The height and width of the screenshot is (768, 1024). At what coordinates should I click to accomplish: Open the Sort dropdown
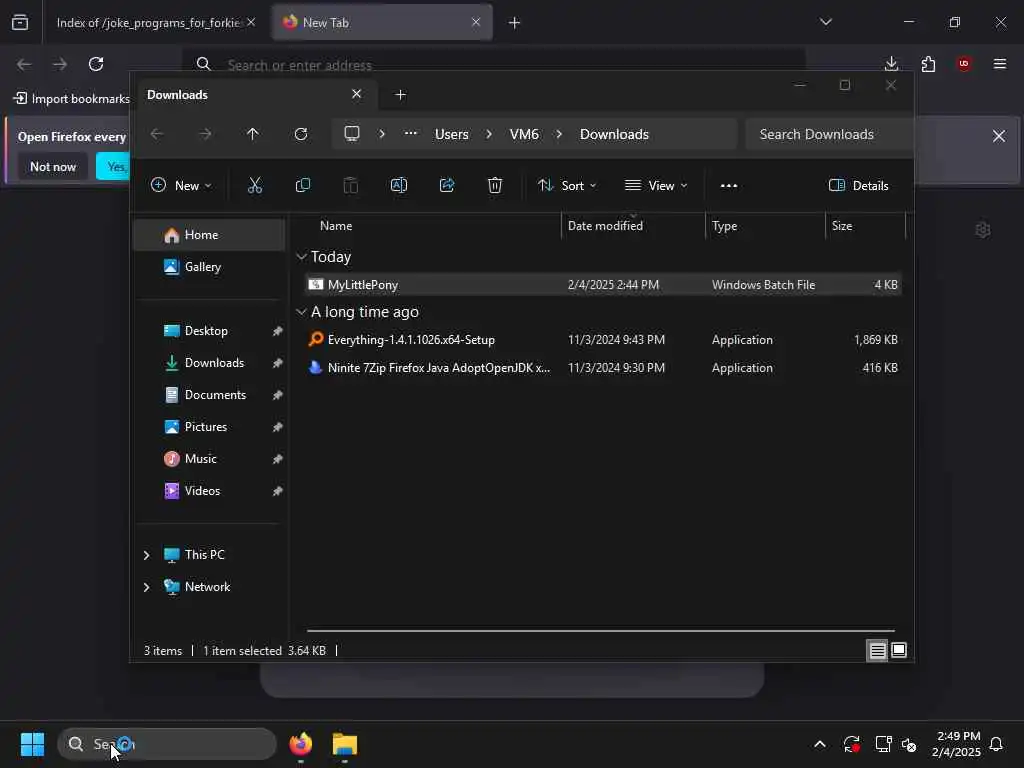point(567,185)
